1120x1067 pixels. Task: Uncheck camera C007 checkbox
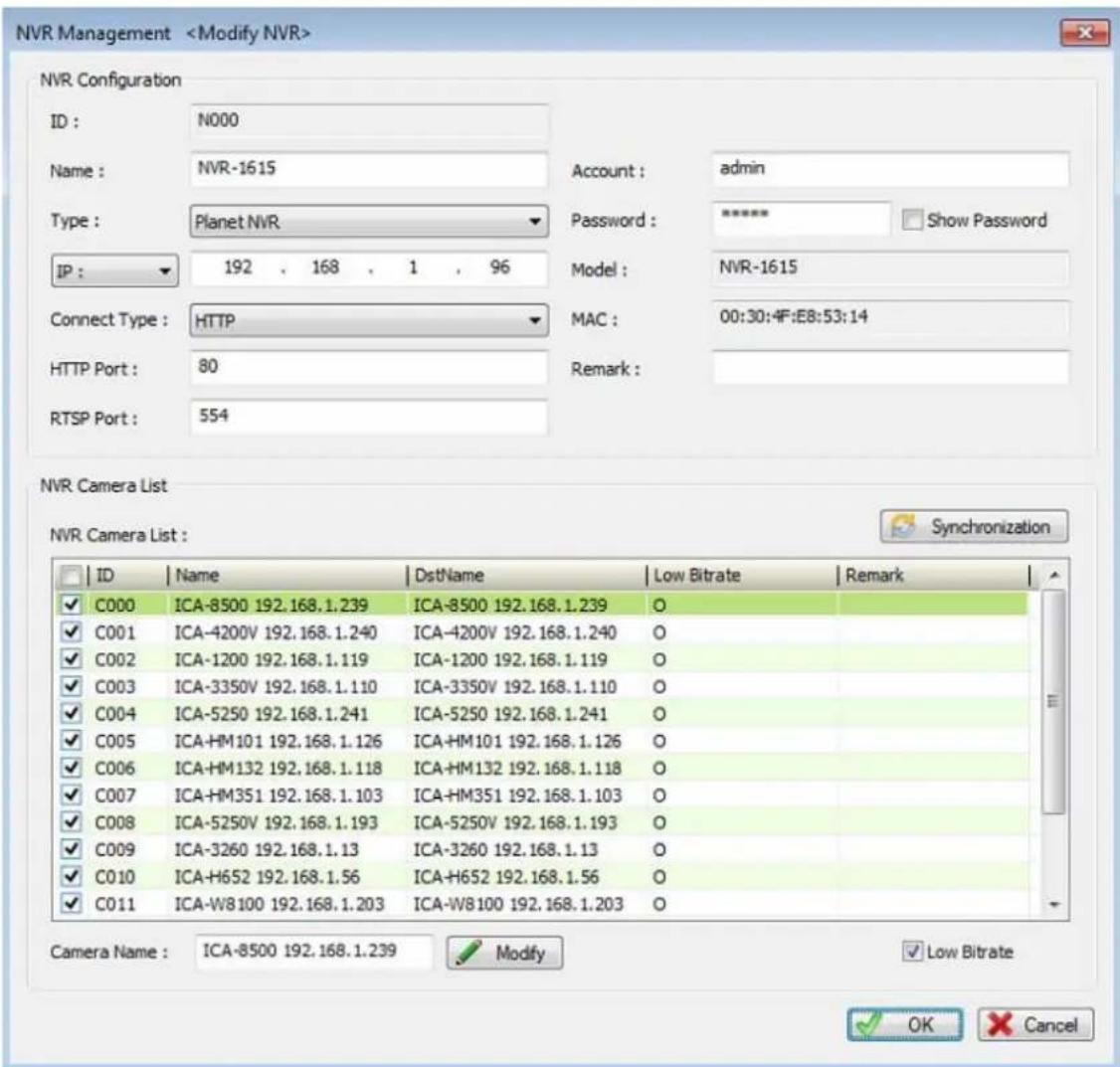(71, 795)
